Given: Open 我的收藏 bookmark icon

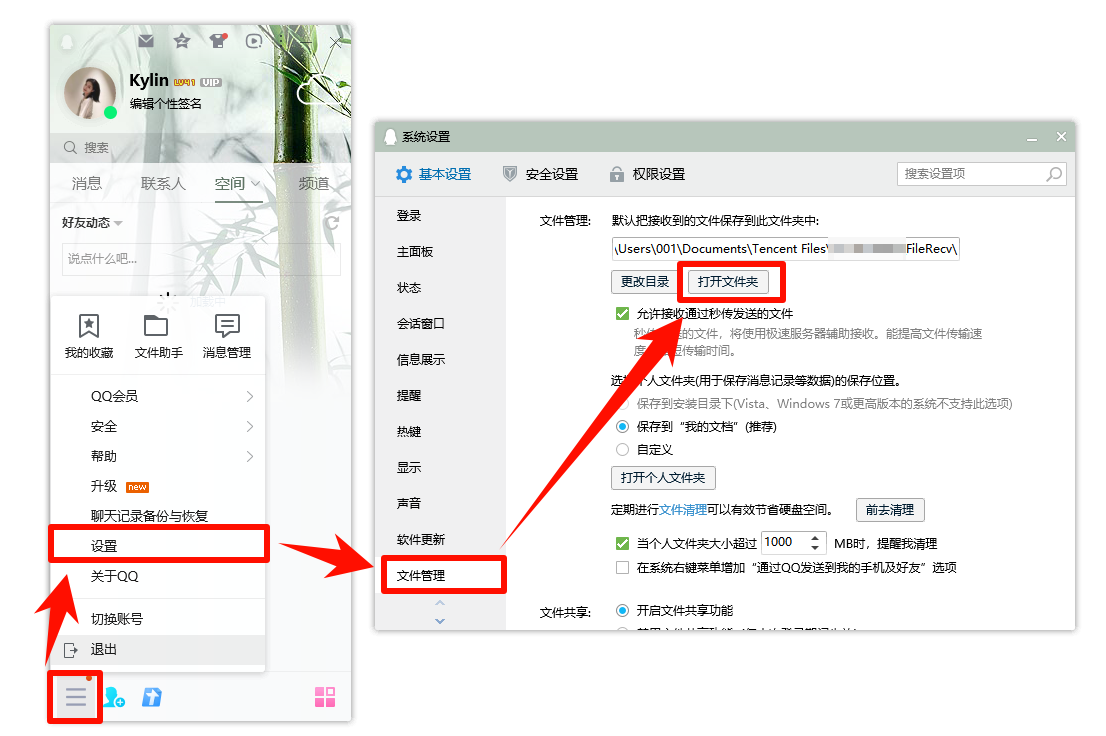Looking at the screenshot, I should pyautogui.click(x=89, y=327).
